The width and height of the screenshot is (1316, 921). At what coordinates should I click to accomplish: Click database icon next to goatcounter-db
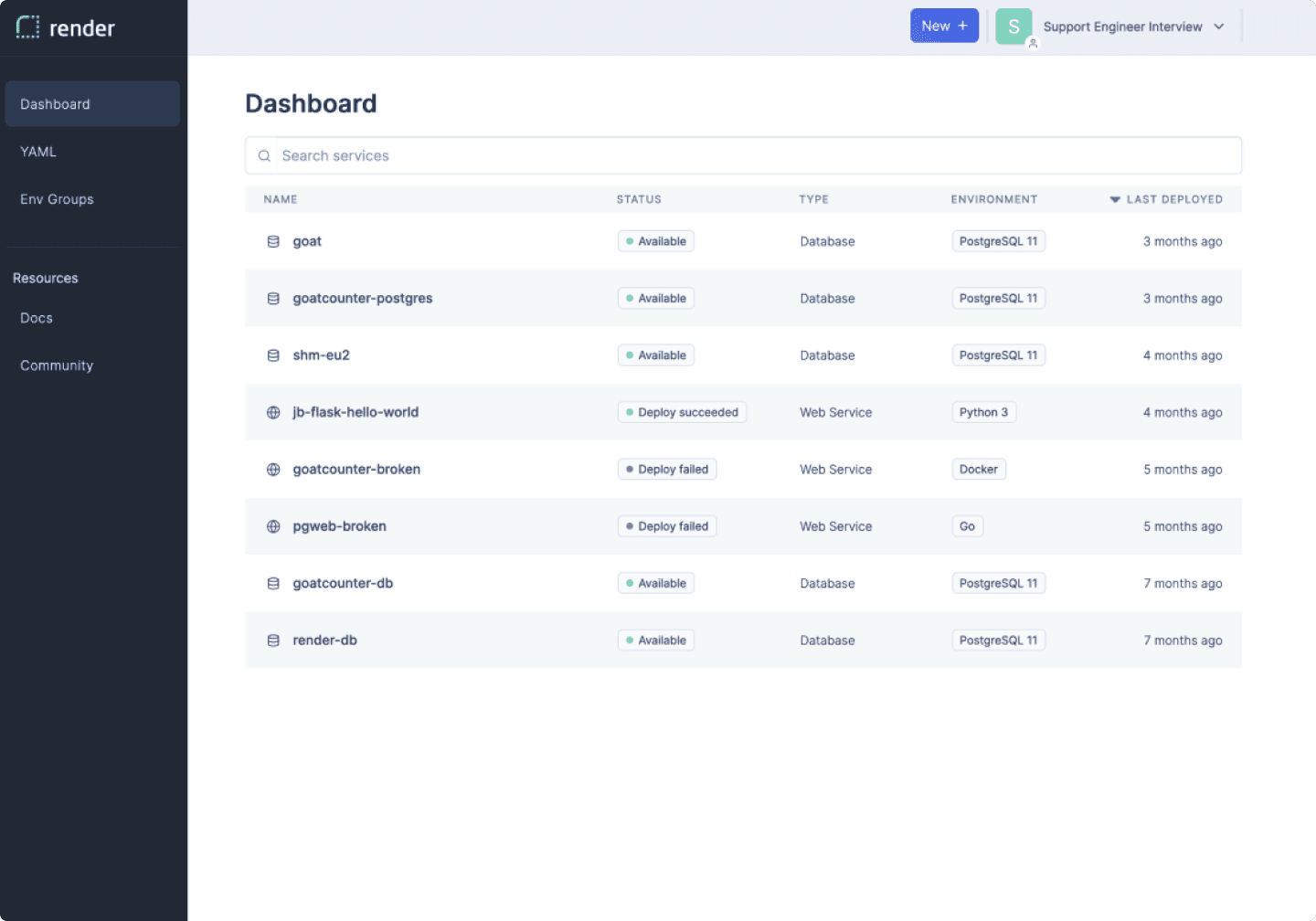point(273,583)
